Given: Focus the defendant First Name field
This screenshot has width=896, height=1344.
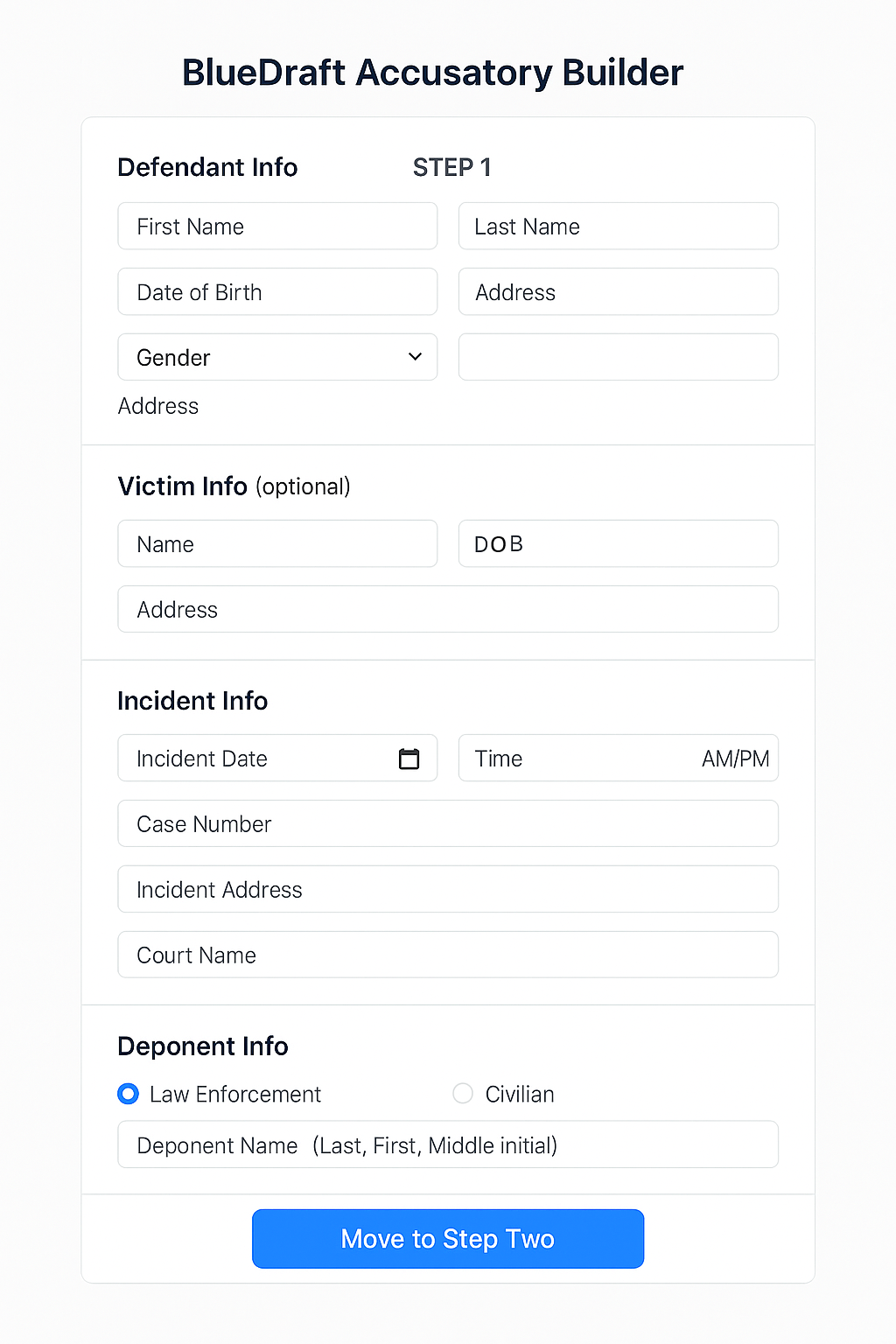Looking at the screenshot, I should (277, 227).
